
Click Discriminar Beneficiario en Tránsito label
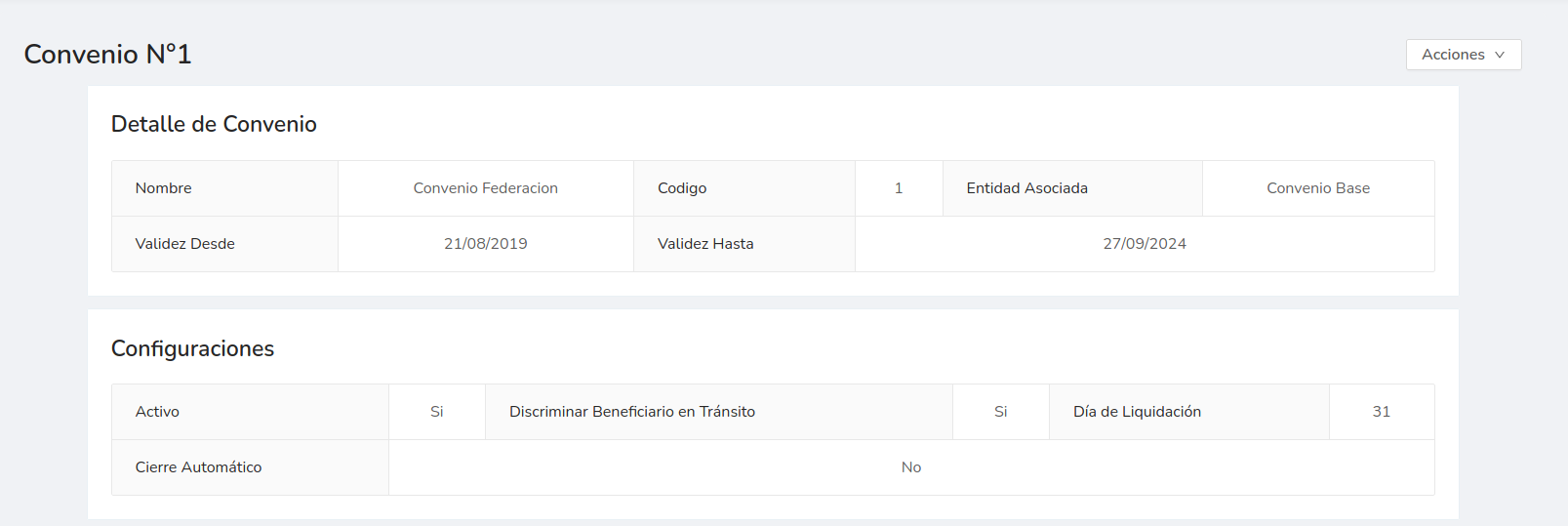[x=632, y=412]
